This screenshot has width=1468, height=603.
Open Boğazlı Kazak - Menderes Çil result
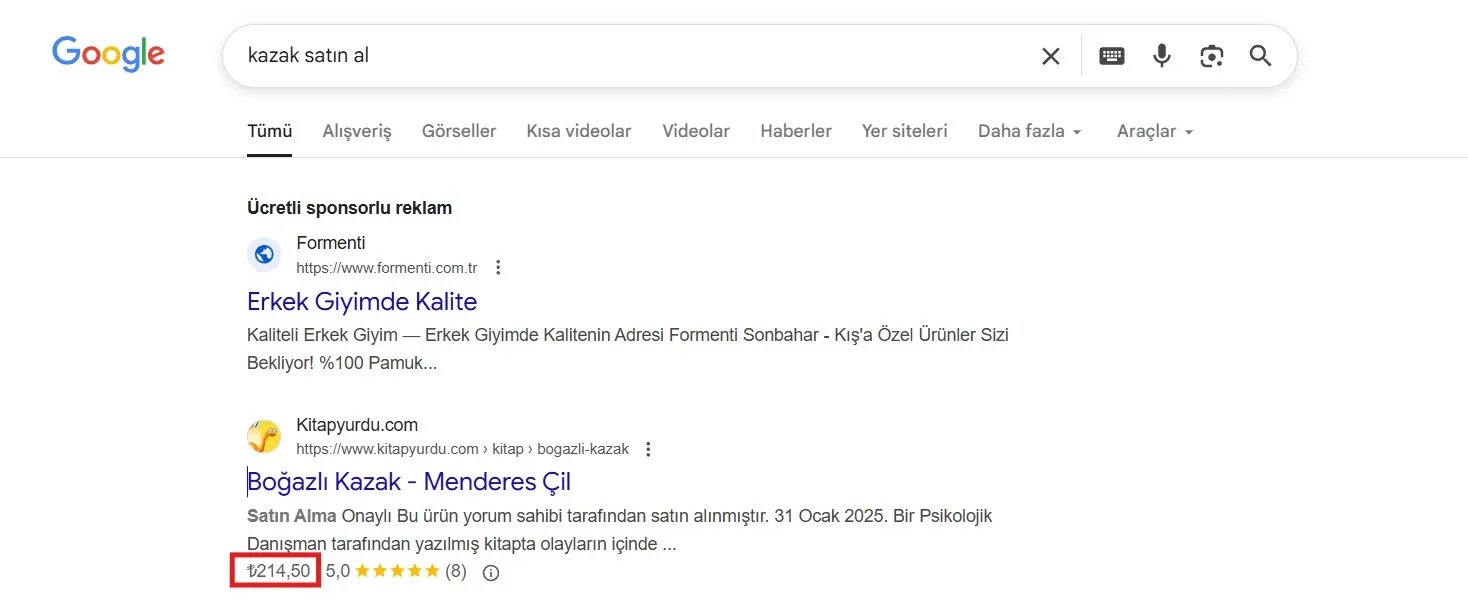[409, 481]
